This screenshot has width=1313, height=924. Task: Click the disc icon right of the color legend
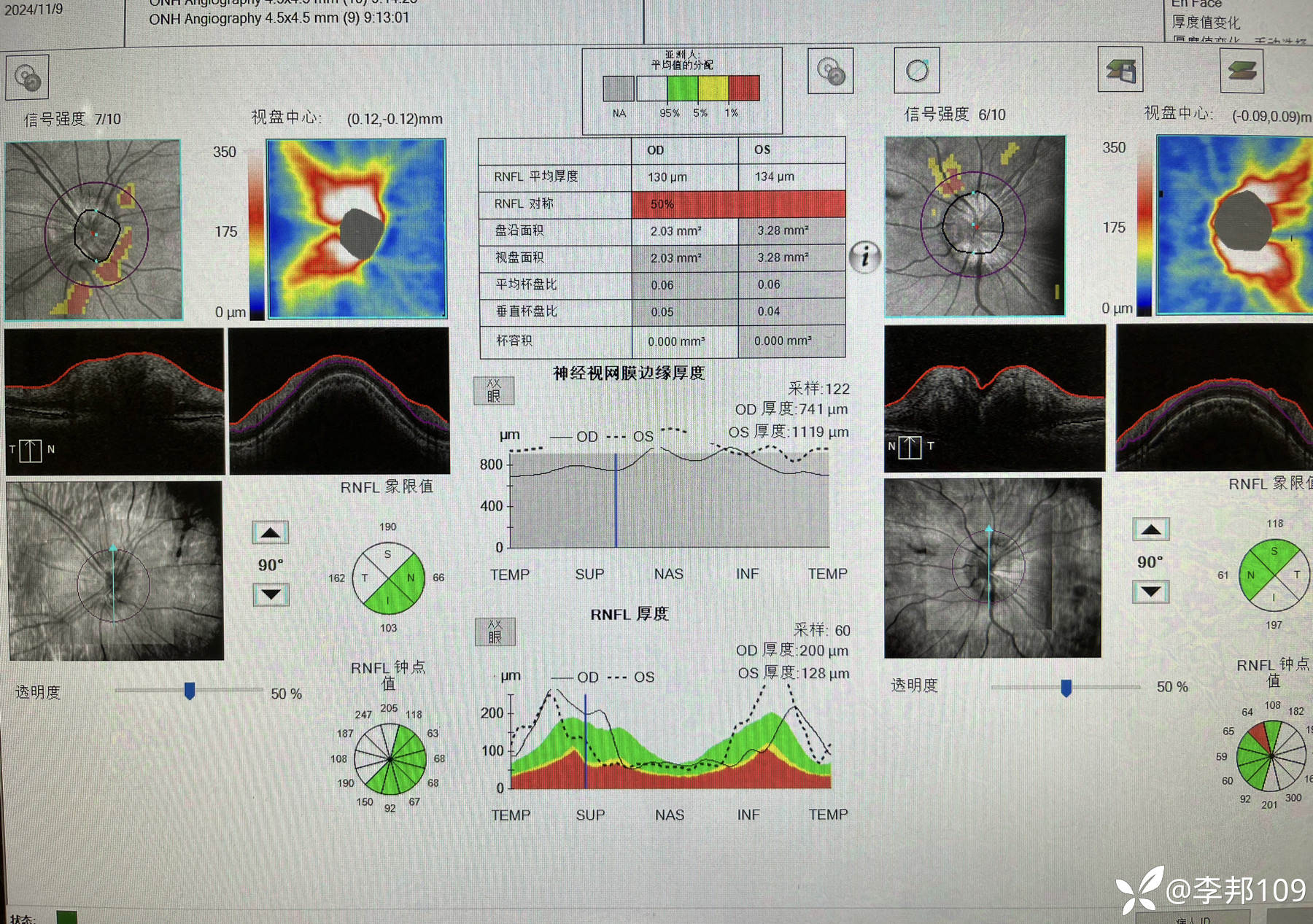click(x=830, y=71)
